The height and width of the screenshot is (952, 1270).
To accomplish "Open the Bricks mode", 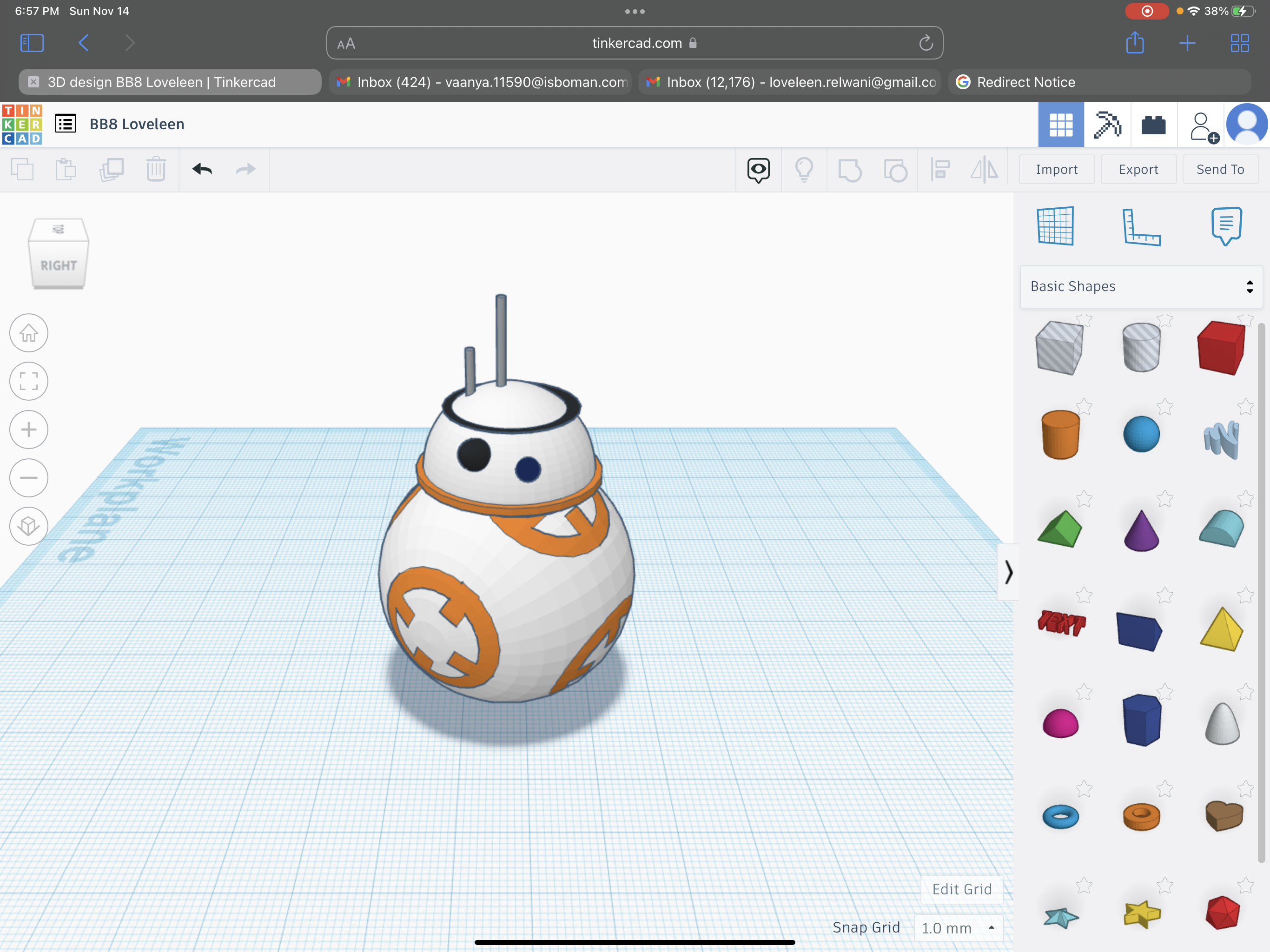I will (x=1153, y=125).
